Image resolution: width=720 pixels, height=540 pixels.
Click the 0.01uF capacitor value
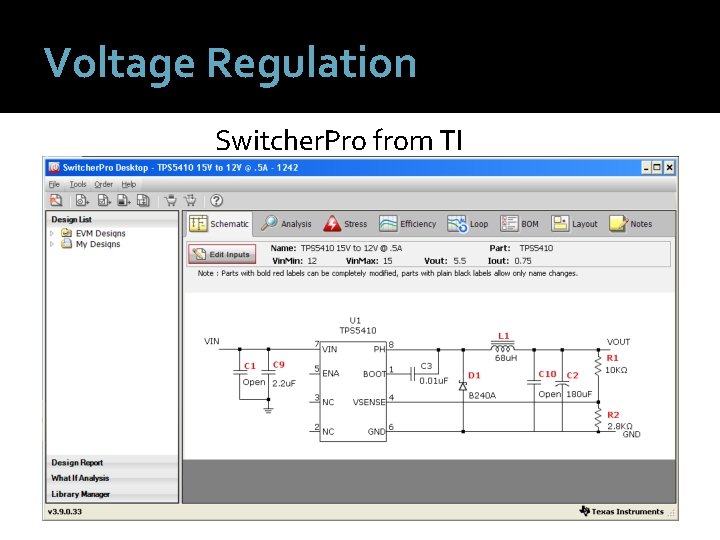[433, 381]
